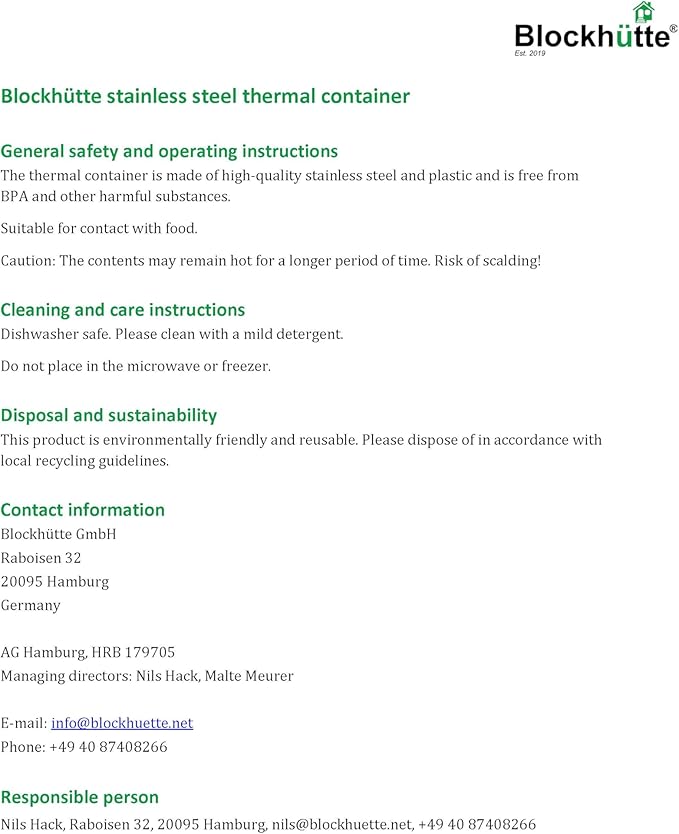Click the "Suitable for contact with food" line
679x834 pixels.
[99, 228]
